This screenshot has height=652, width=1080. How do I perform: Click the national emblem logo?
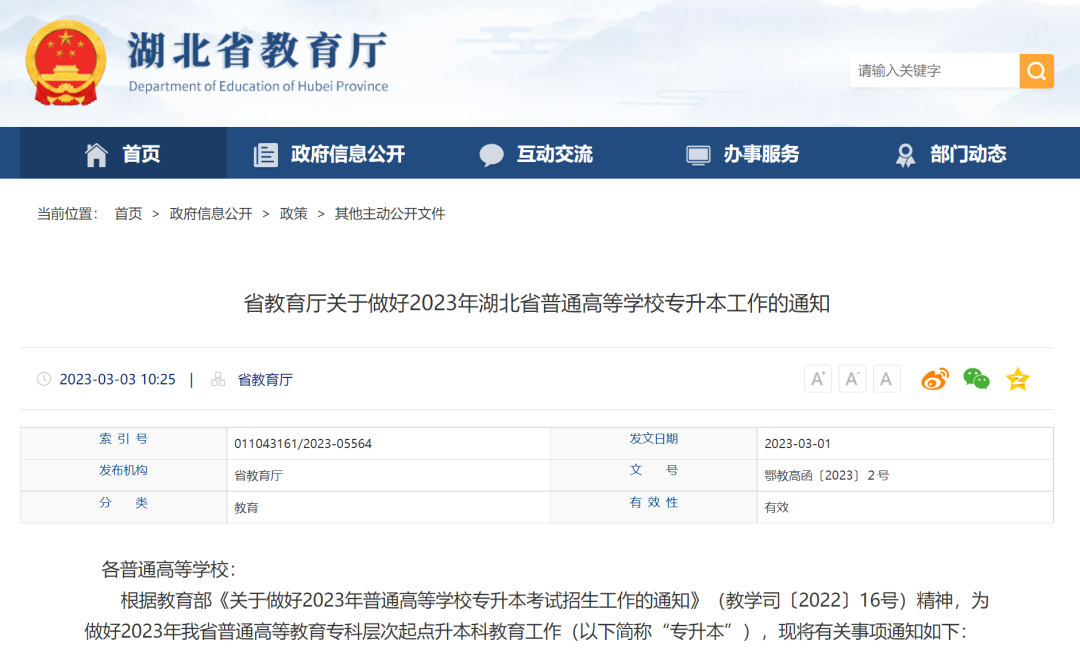(66, 62)
